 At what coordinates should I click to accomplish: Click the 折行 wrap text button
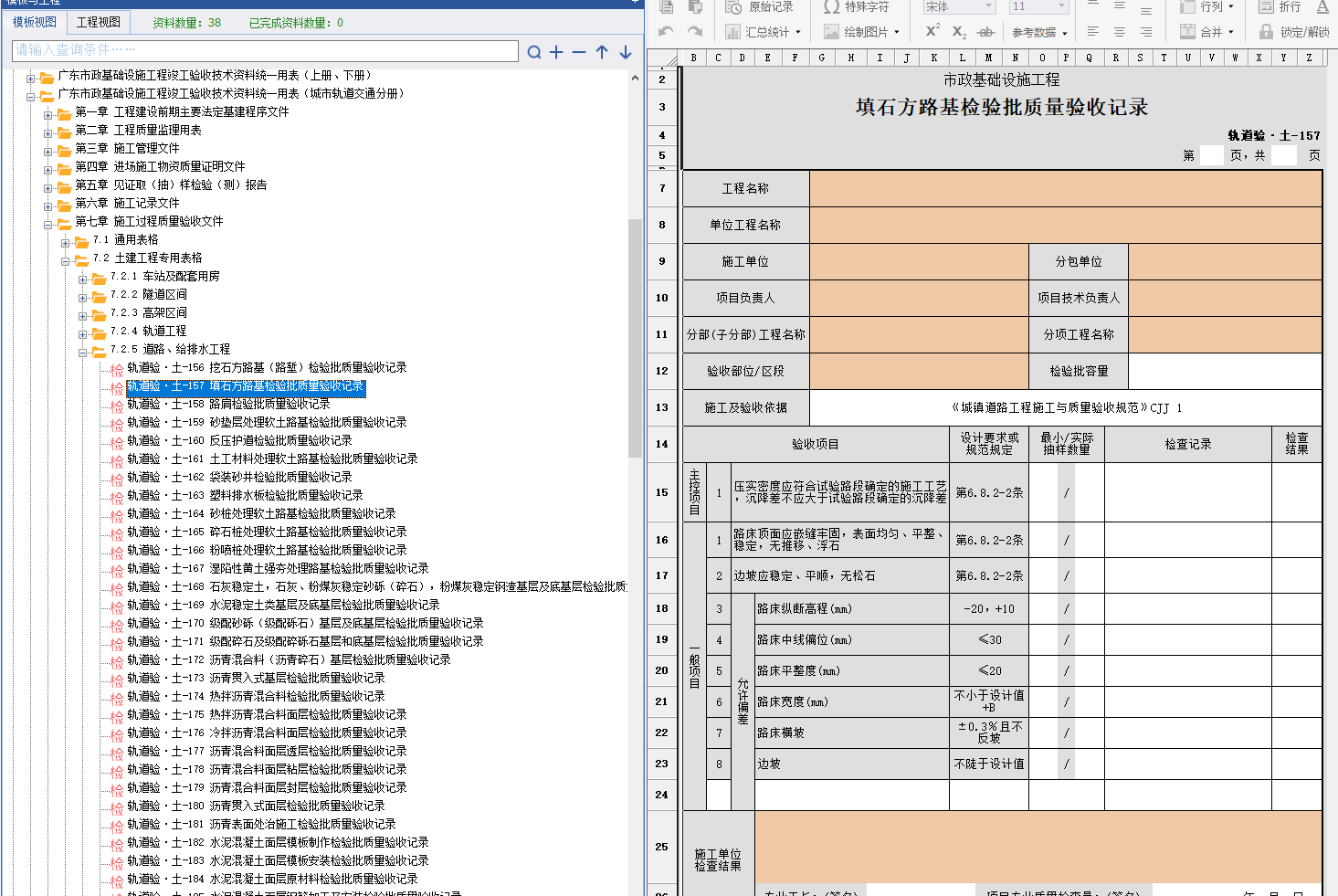click(1280, 6)
